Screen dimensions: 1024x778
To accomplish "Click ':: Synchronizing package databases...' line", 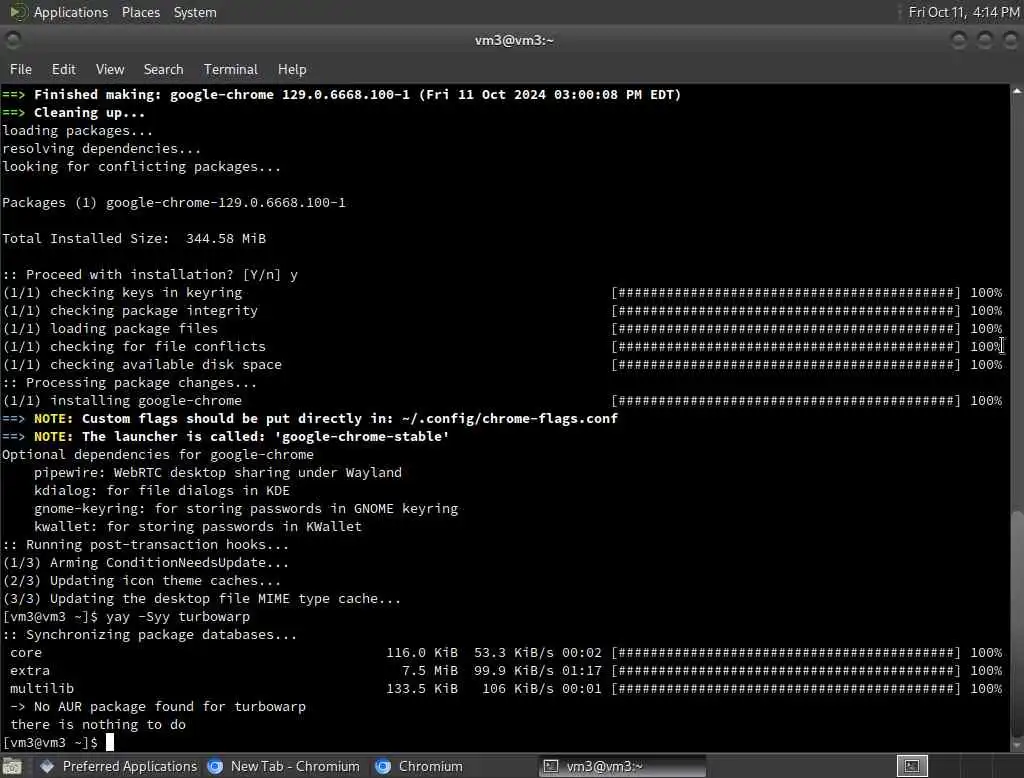I will coord(150,634).
